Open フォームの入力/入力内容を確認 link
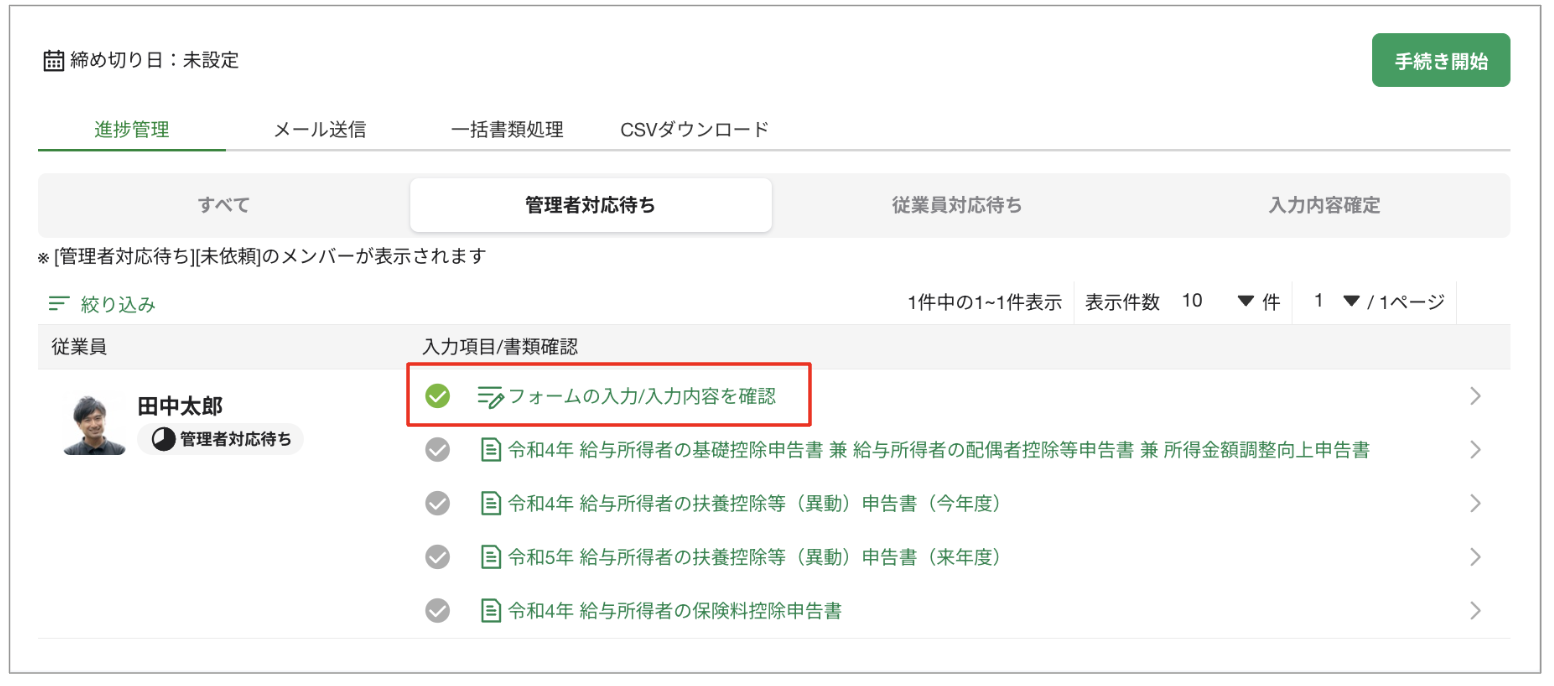Viewport: 1554px width, 686px height. coord(642,397)
